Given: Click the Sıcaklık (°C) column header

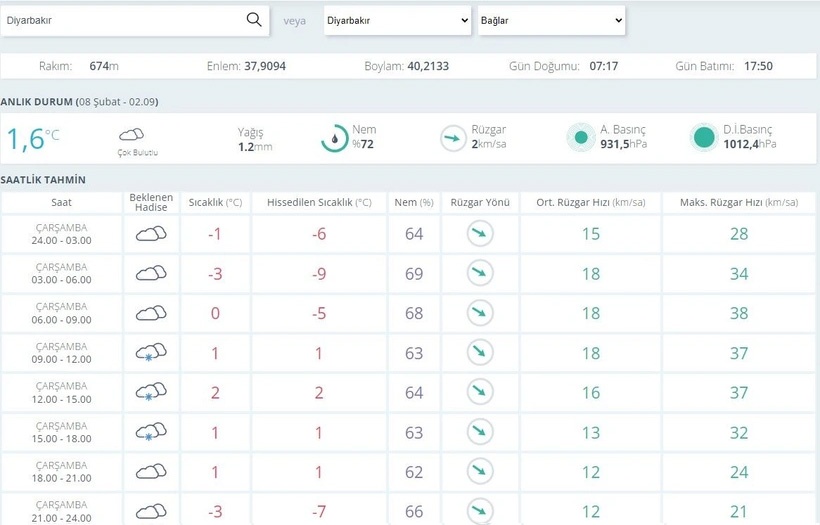Looking at the screenshot, I should tap(215, 202).
